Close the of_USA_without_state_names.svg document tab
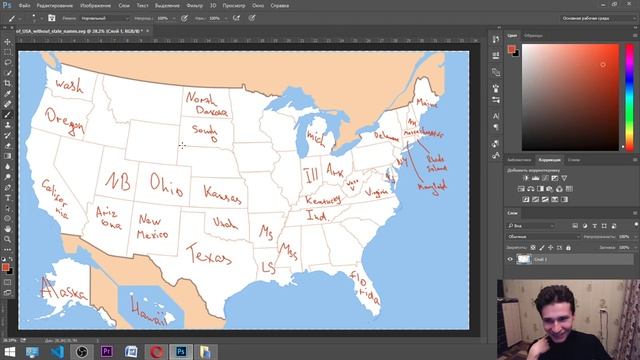This screenshot has height=360, width=640. 147,31
